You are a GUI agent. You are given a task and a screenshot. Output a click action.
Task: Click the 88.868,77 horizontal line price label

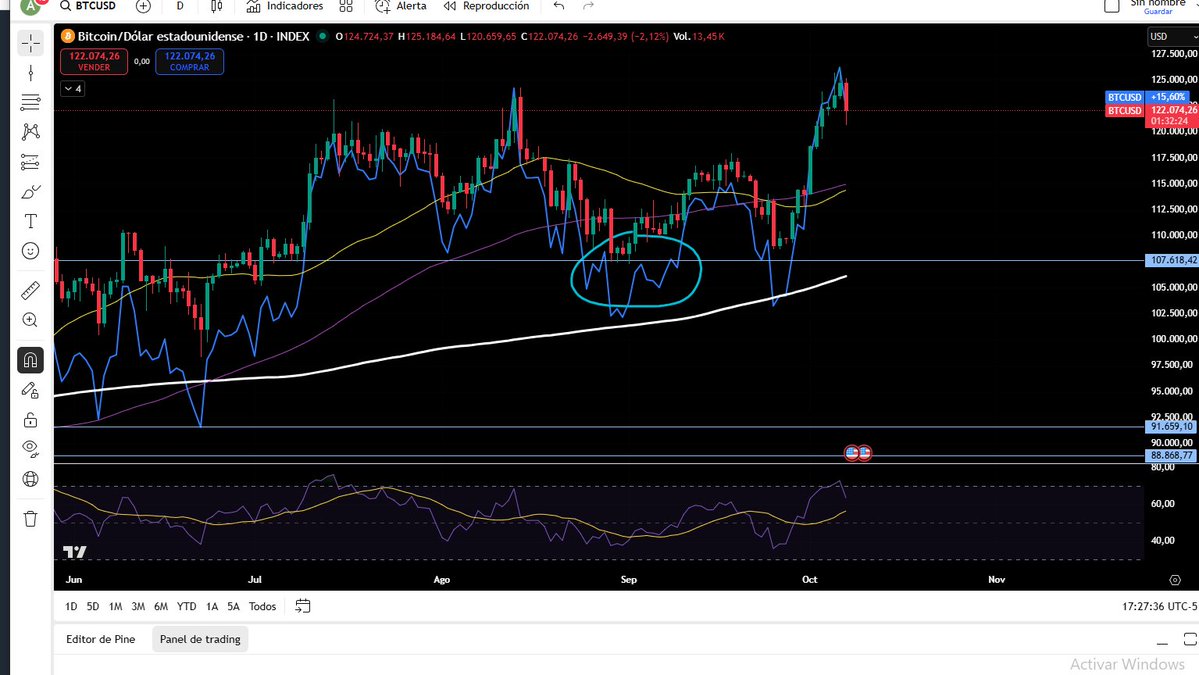point(1171,455)
